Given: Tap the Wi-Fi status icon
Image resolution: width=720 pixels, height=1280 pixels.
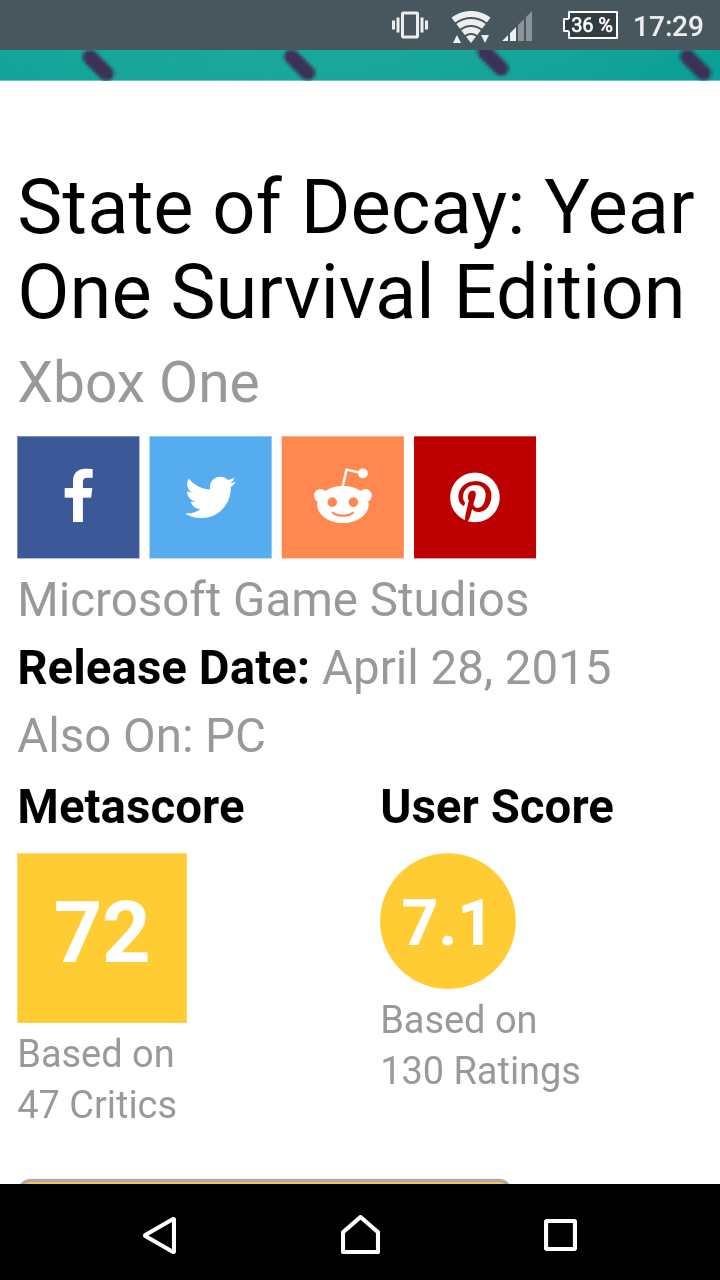Looking at the screenshot, I should click(x=469, y=25).
